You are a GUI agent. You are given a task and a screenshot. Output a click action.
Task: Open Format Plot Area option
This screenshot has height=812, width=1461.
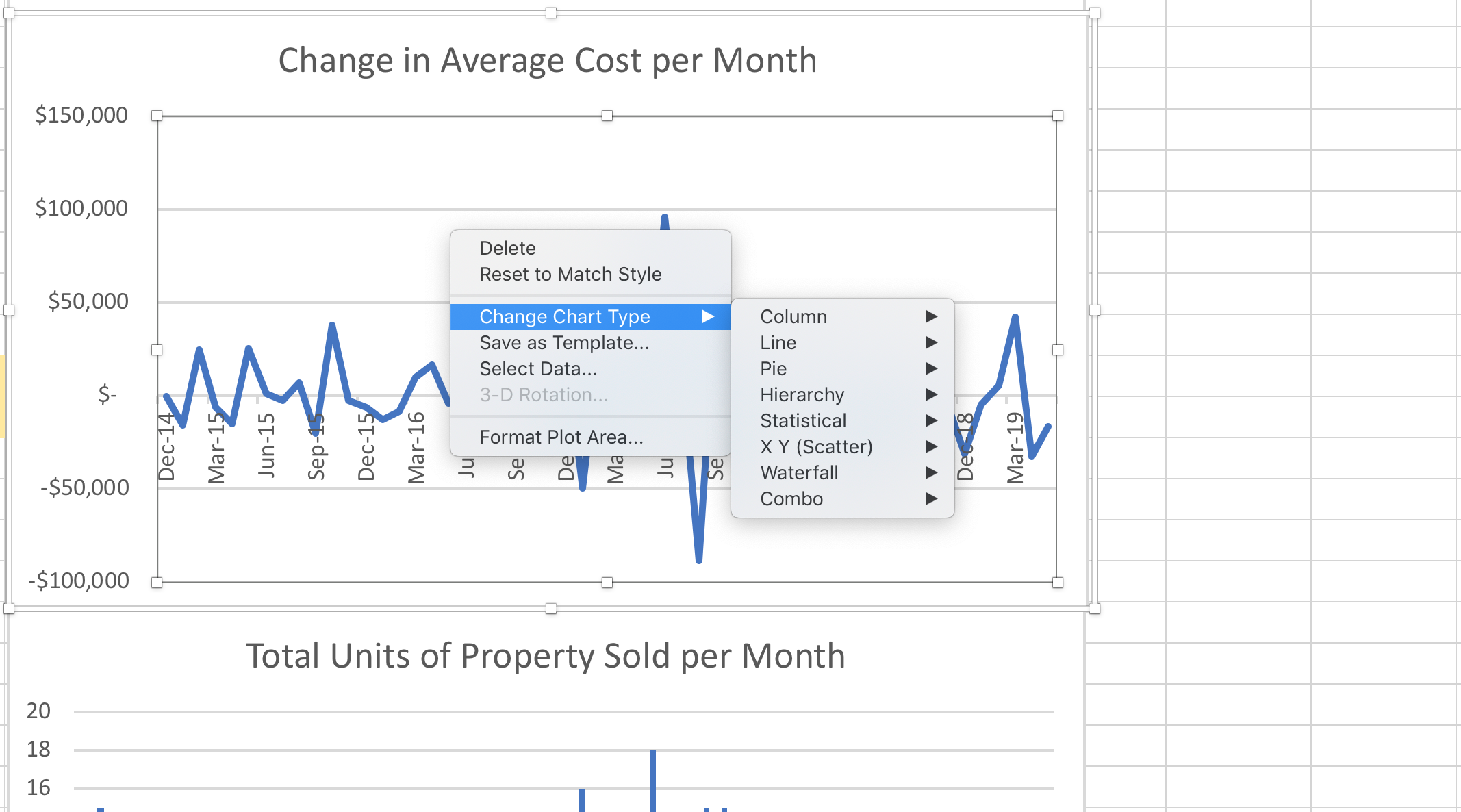coord(561,437)
